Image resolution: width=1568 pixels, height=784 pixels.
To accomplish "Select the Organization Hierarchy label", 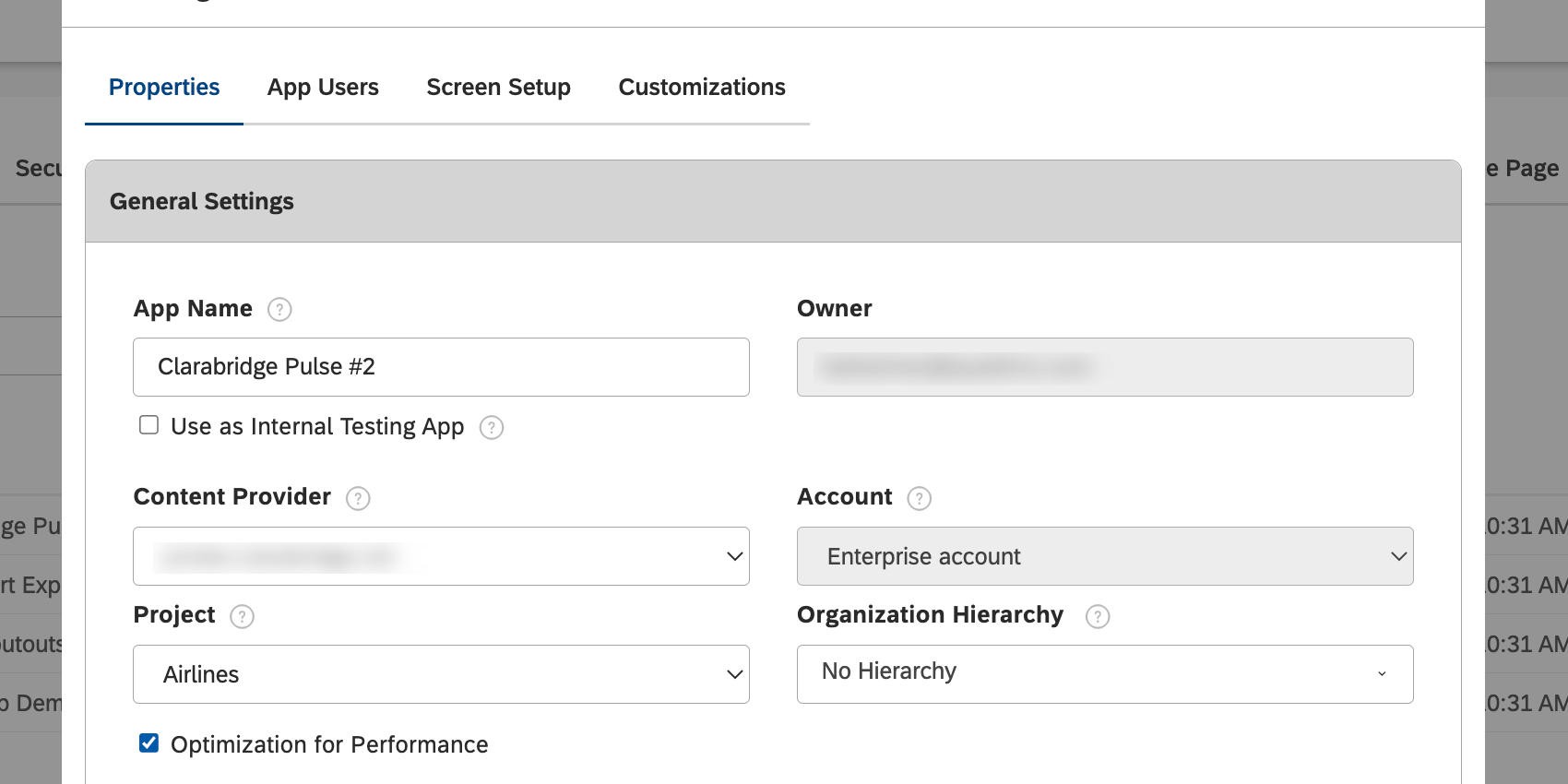I will point(931,615).
